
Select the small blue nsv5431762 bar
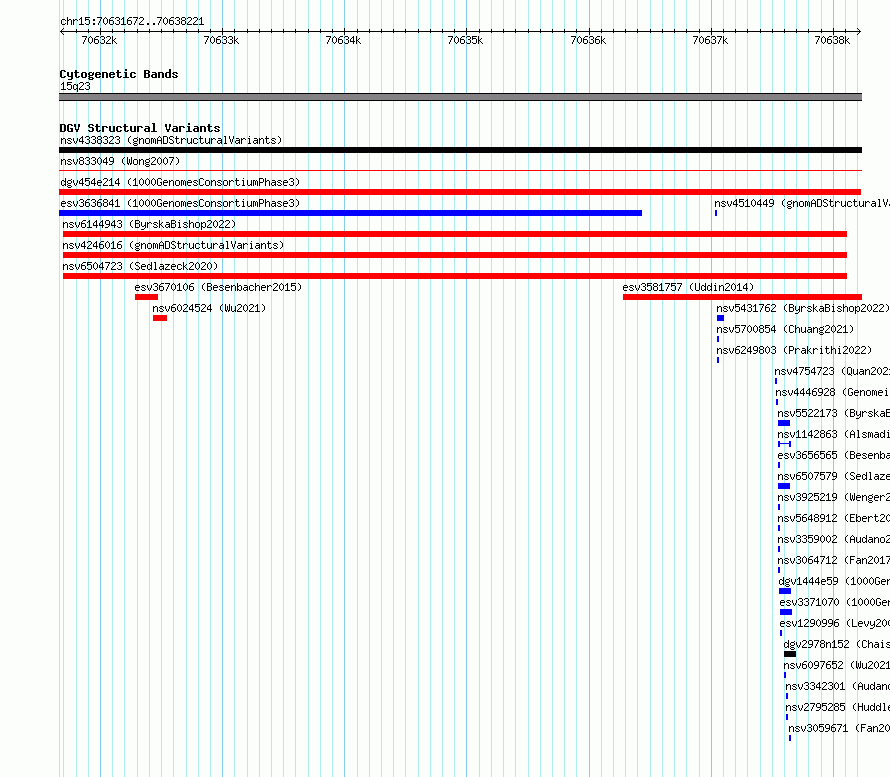(720, 318)
